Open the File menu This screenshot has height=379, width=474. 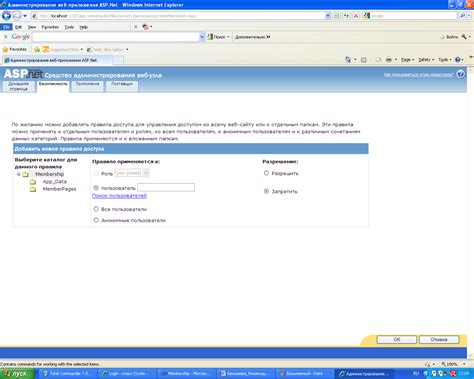pyautogui.click(x=6, y=27)
